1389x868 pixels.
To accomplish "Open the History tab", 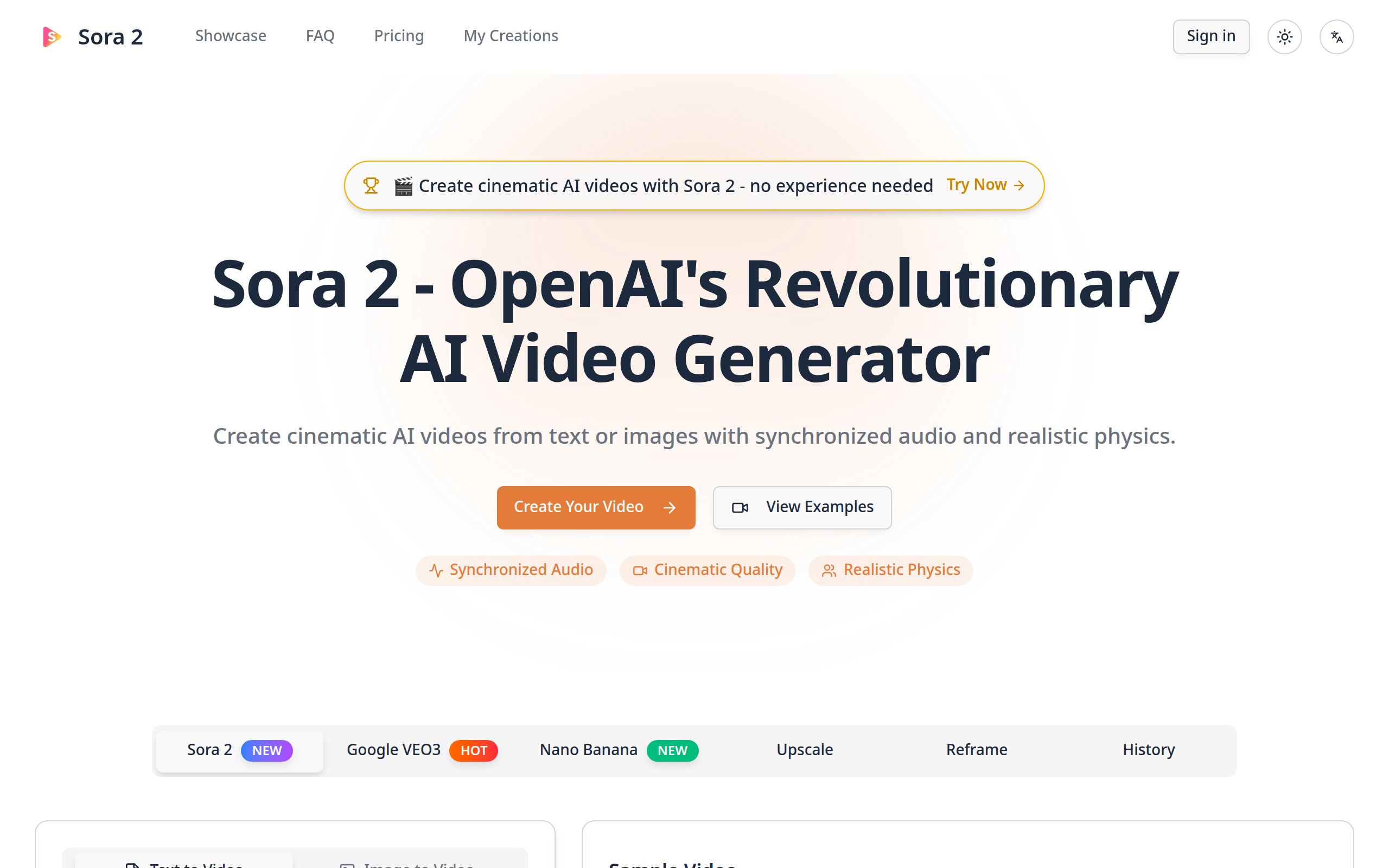I will pyautogui.click(x=1149, y=750).
